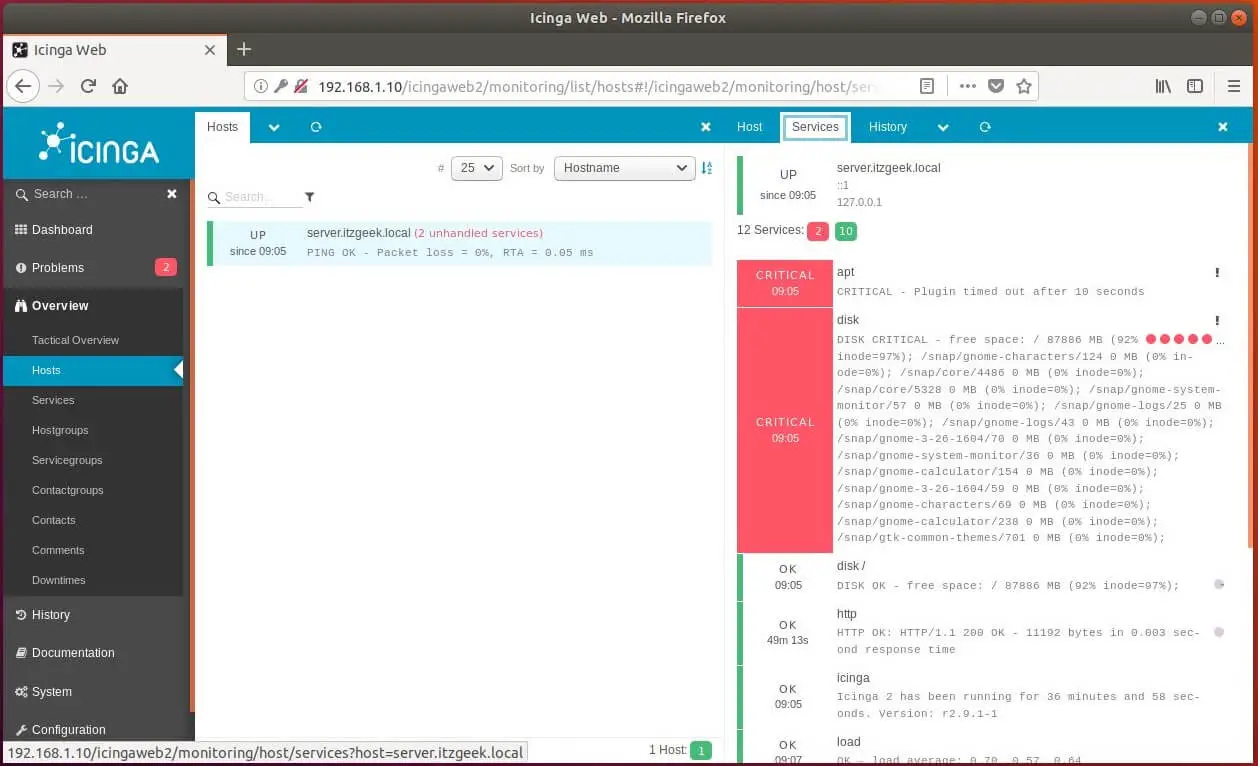Close the Icinga Web browser tab
Screen dimensions: 1258x766
click(210, 50)
